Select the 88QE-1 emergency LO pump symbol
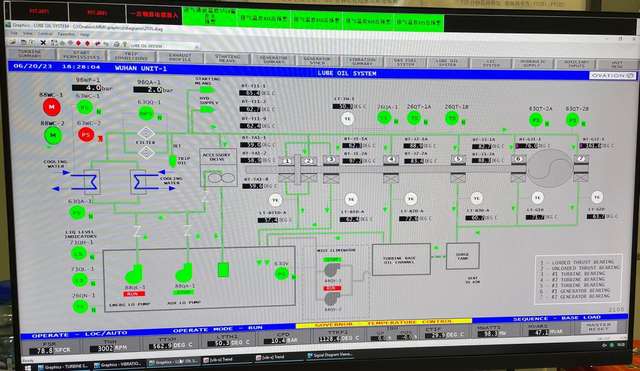Image resolution: width=640 pixels, height=371 pixels. tap(134, 274)
